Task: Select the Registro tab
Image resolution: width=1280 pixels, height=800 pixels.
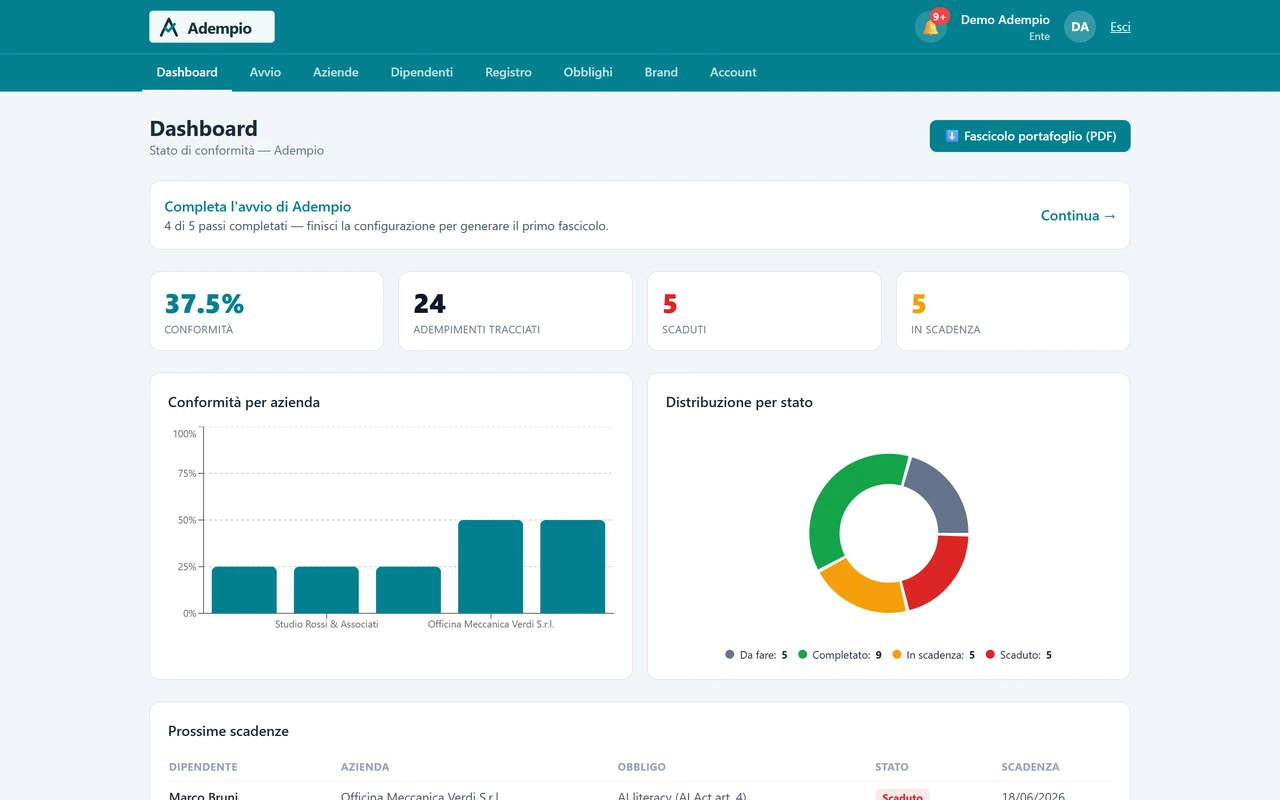Action: coord(509,72)
